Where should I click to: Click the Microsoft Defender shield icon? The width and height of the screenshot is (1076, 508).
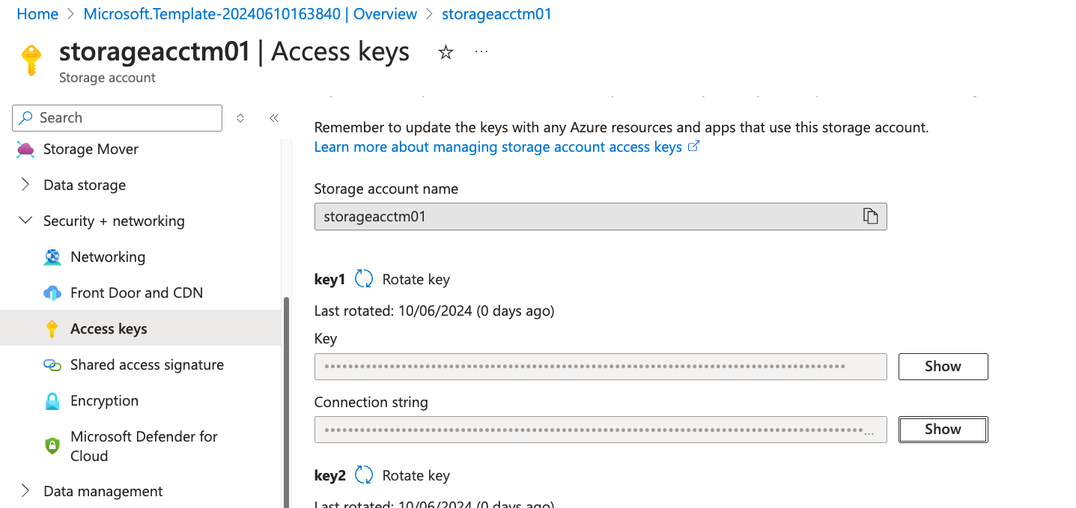[52, 446]
